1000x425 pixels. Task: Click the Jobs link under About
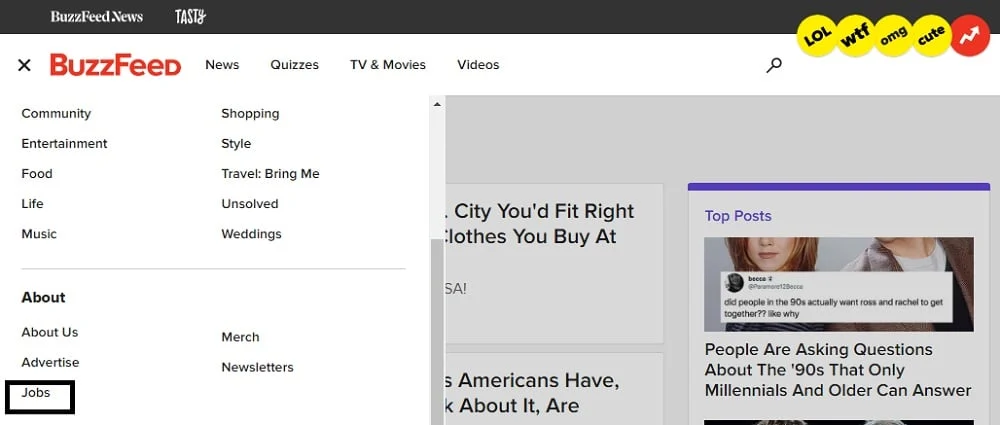coord(36,393)
